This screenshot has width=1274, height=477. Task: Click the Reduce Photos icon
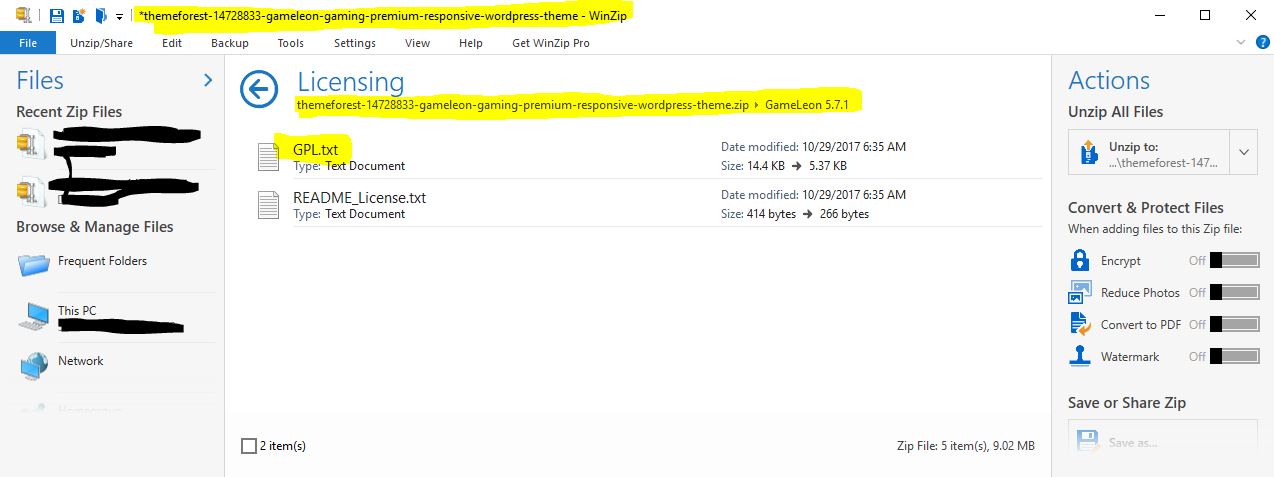pyautogui.click(x=1080, y=293)
